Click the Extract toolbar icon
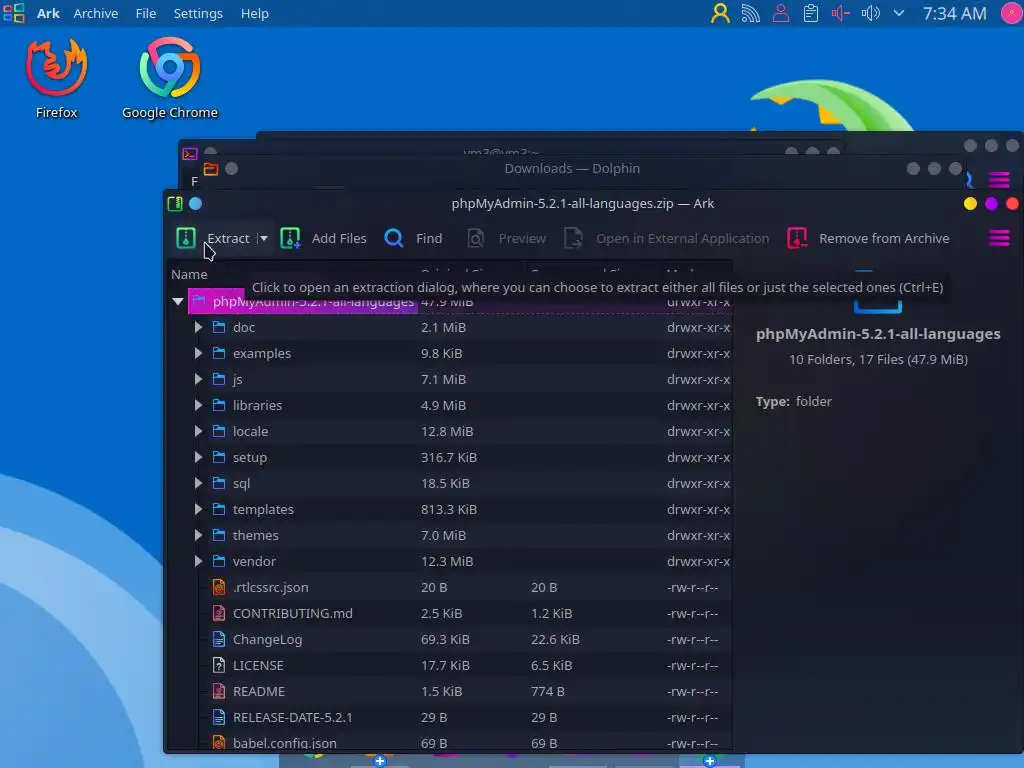 (x=186, y=238)
